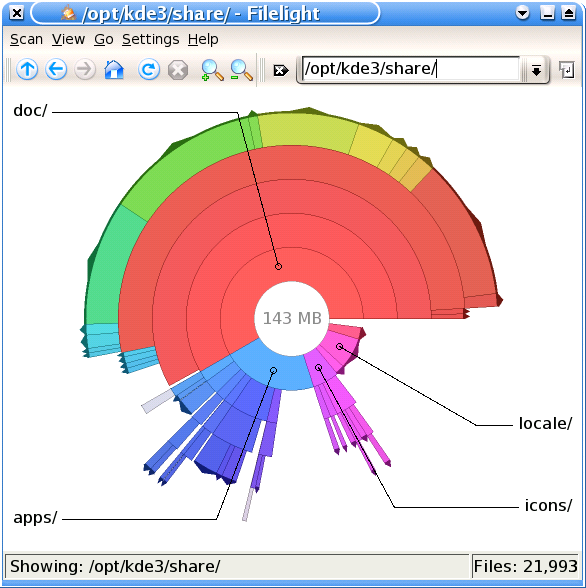Click the Go button beside the location bar
Image resolution: width=586 pixels, height=588 pixels.
point(567,70)
